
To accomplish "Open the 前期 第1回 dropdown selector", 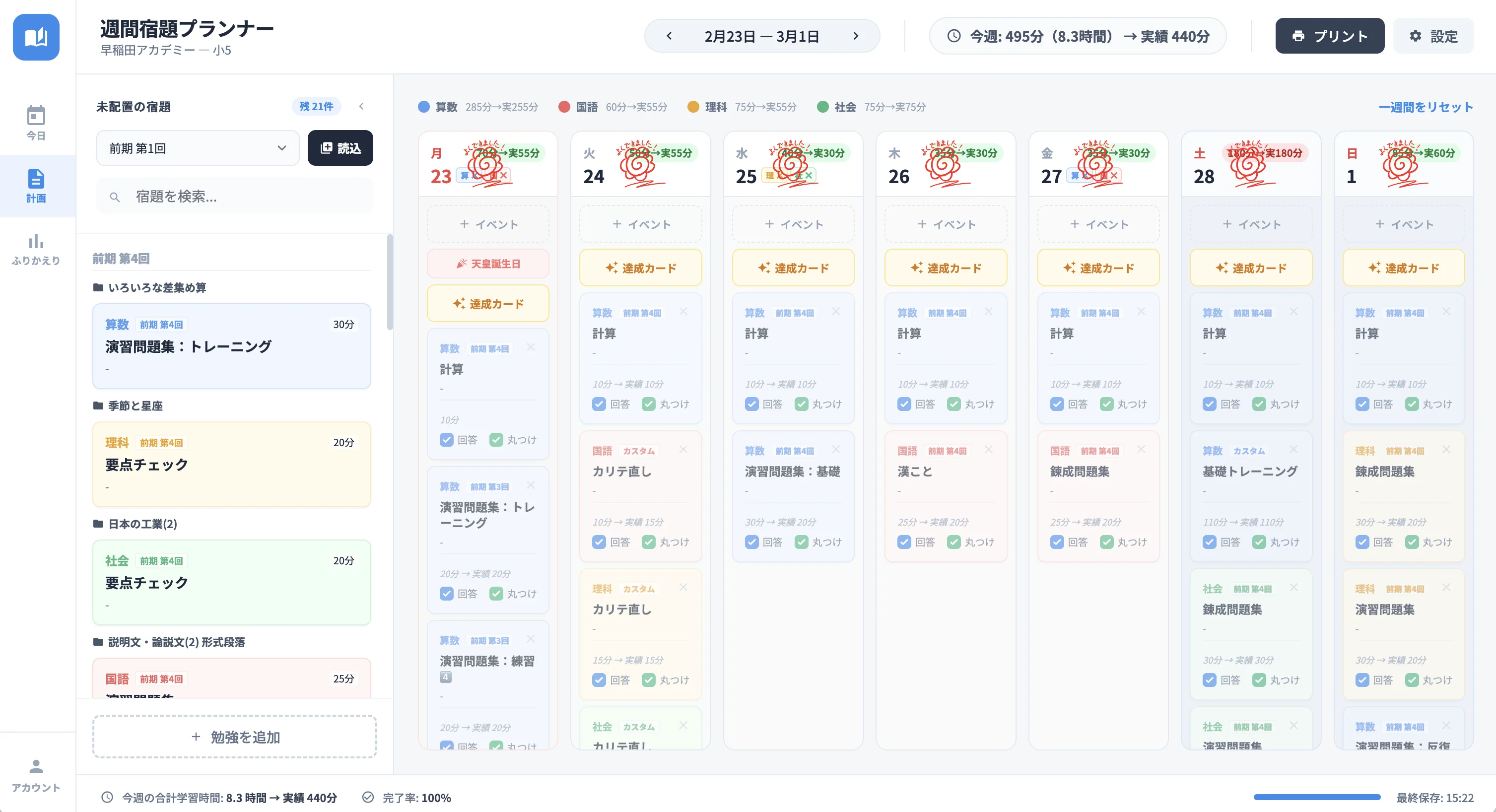I will coord(198,148).
